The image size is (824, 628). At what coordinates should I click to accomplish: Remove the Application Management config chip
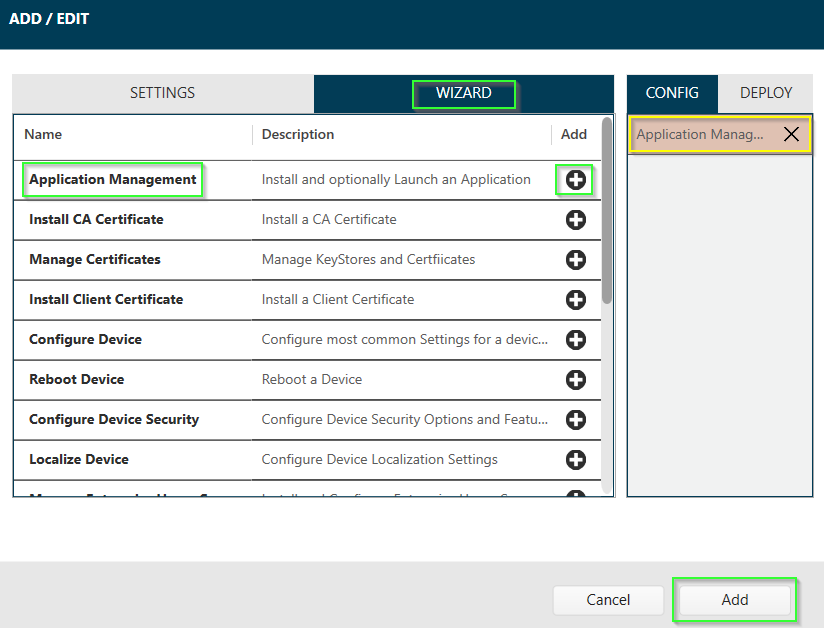[x=790, y=134]
